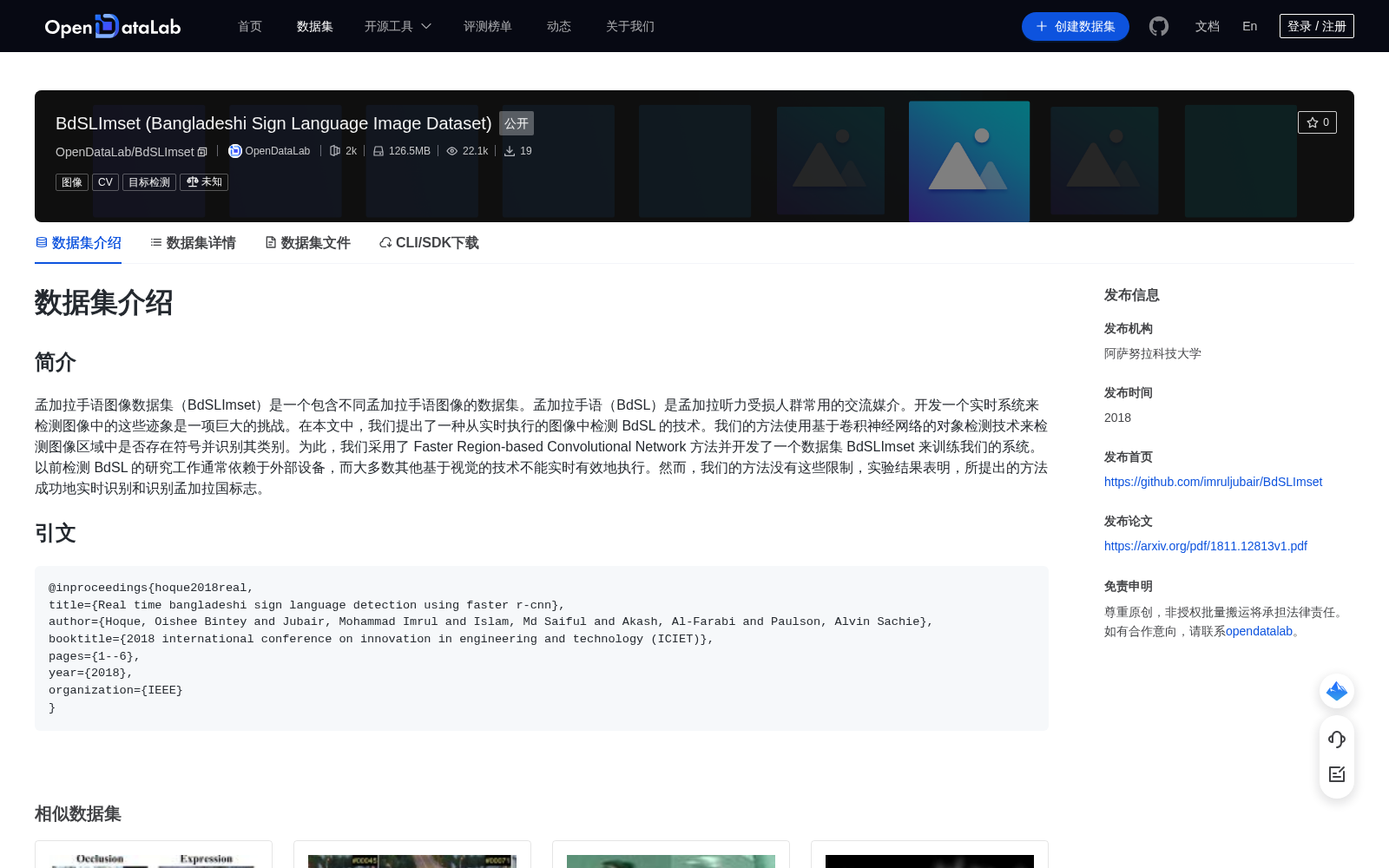Open 关于我们 navigation item

pos(630,26)
